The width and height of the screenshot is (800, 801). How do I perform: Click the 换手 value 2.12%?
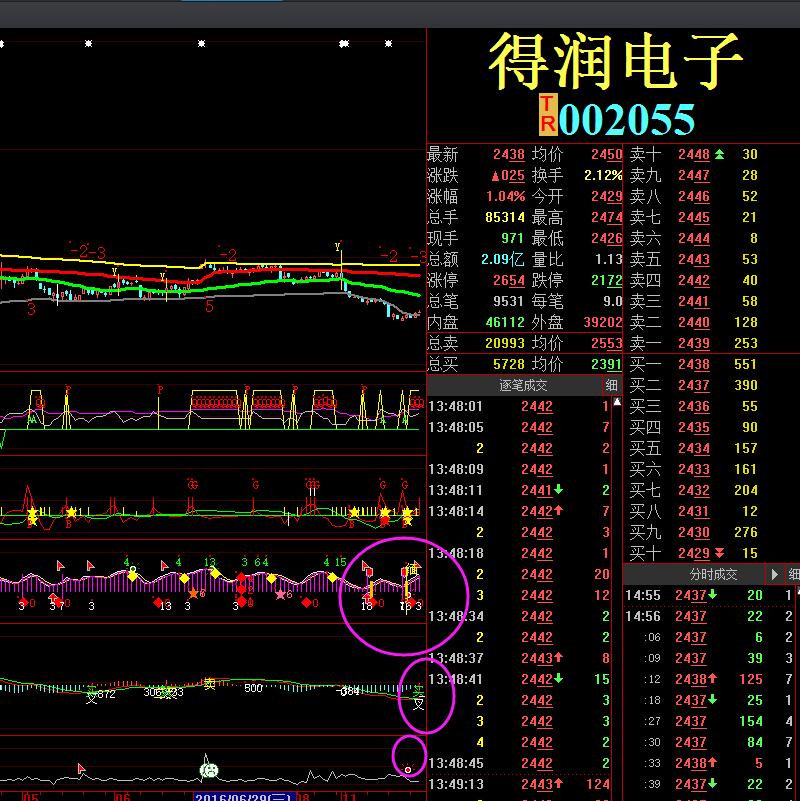coord(603,175)
